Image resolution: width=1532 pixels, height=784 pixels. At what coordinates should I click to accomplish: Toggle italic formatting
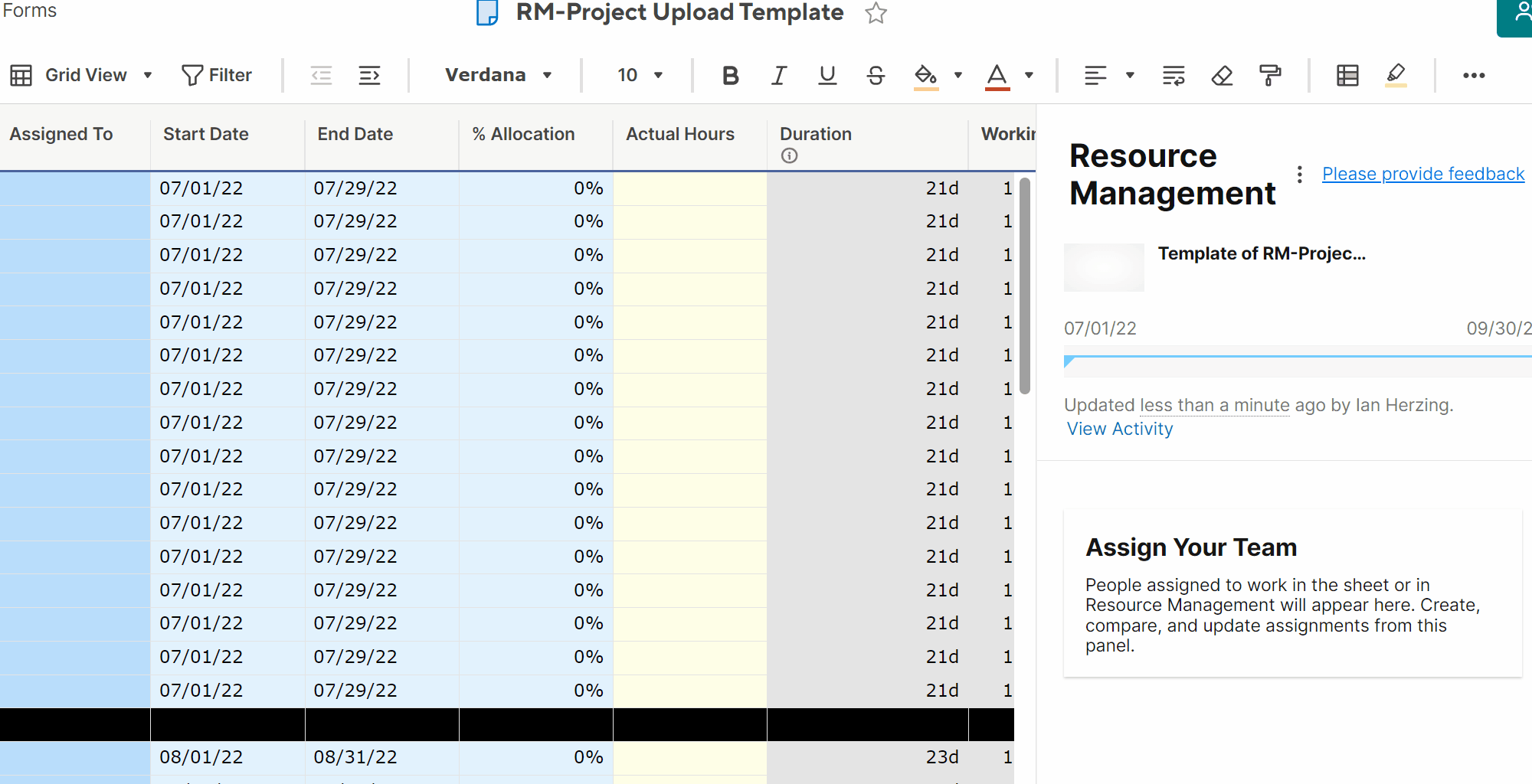point(779,75)
